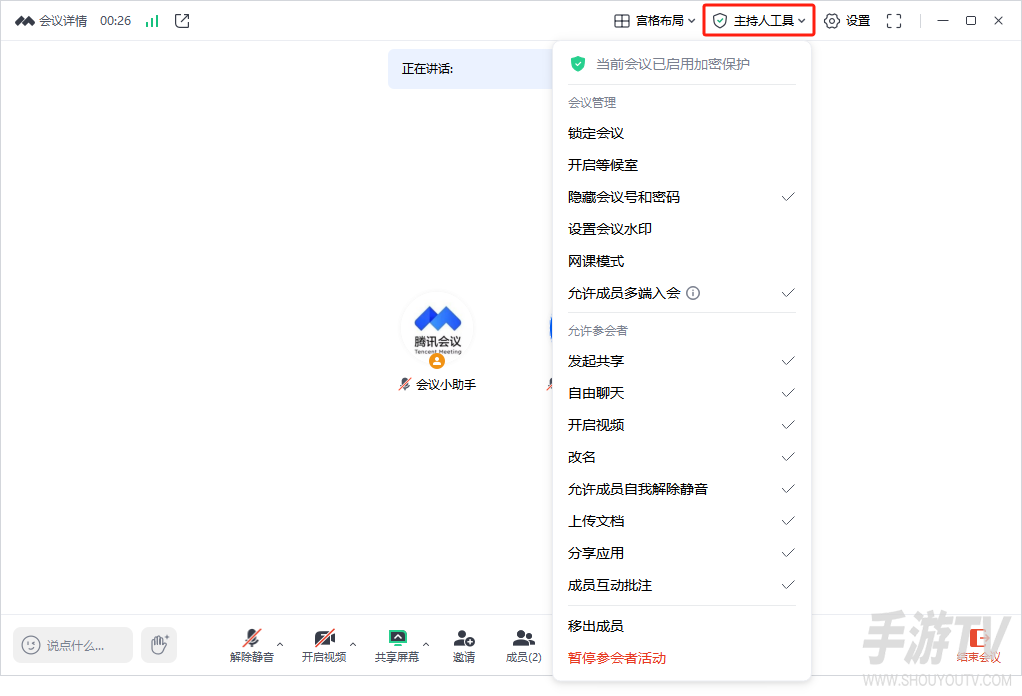This screenshot has height=696, width=1022.
Task: Toggle 开启视频 permission in host menu
Action: click(x=681, y=425)
